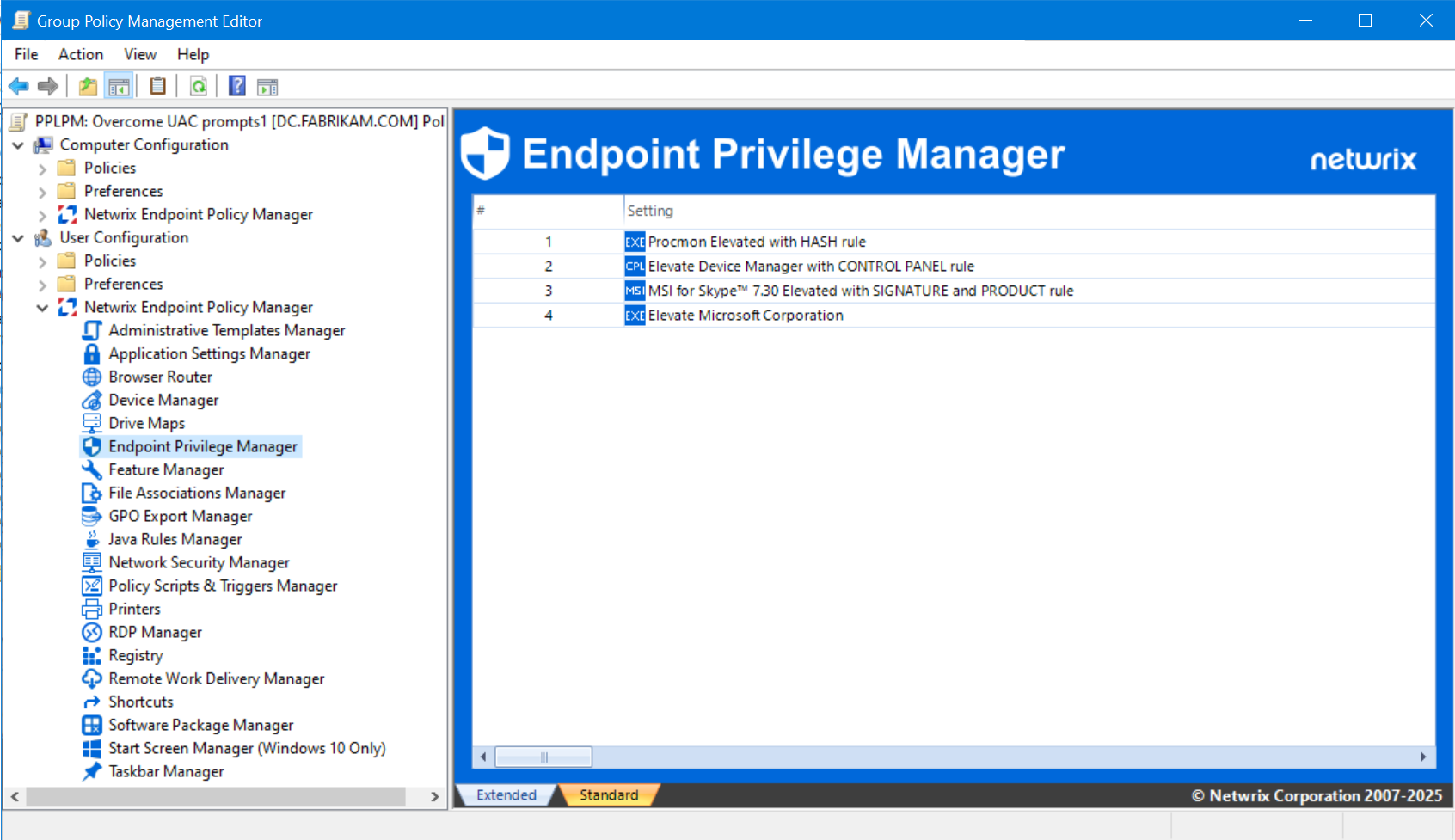Select User Configuration node label

124,237
